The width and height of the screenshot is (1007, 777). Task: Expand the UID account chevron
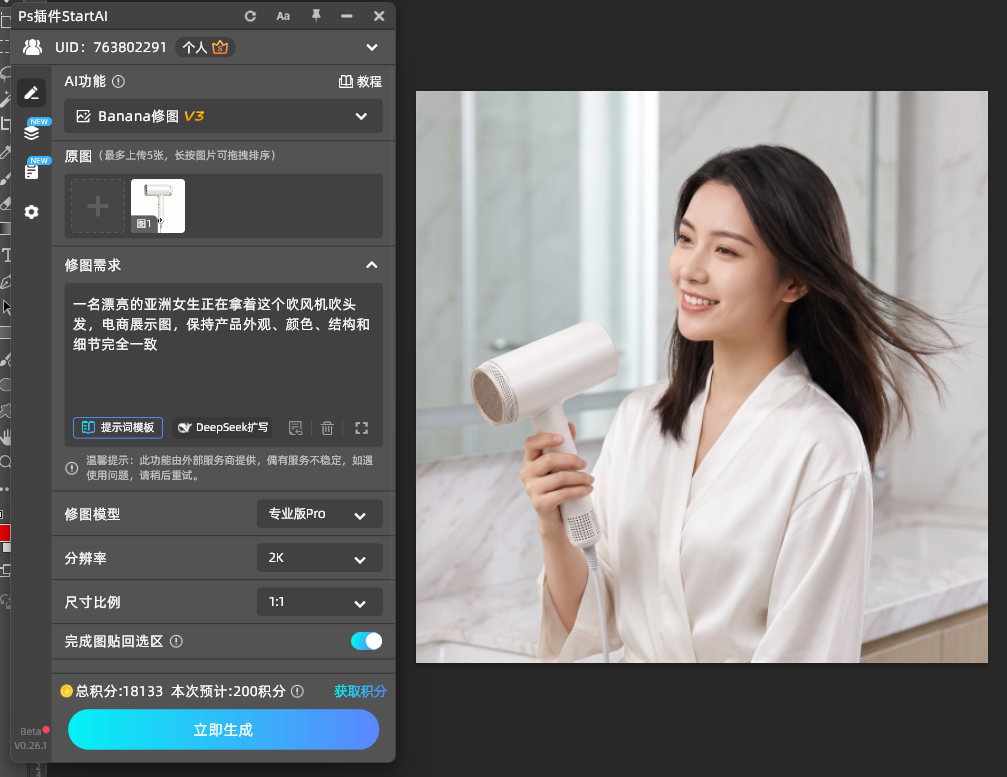[372, 48]
